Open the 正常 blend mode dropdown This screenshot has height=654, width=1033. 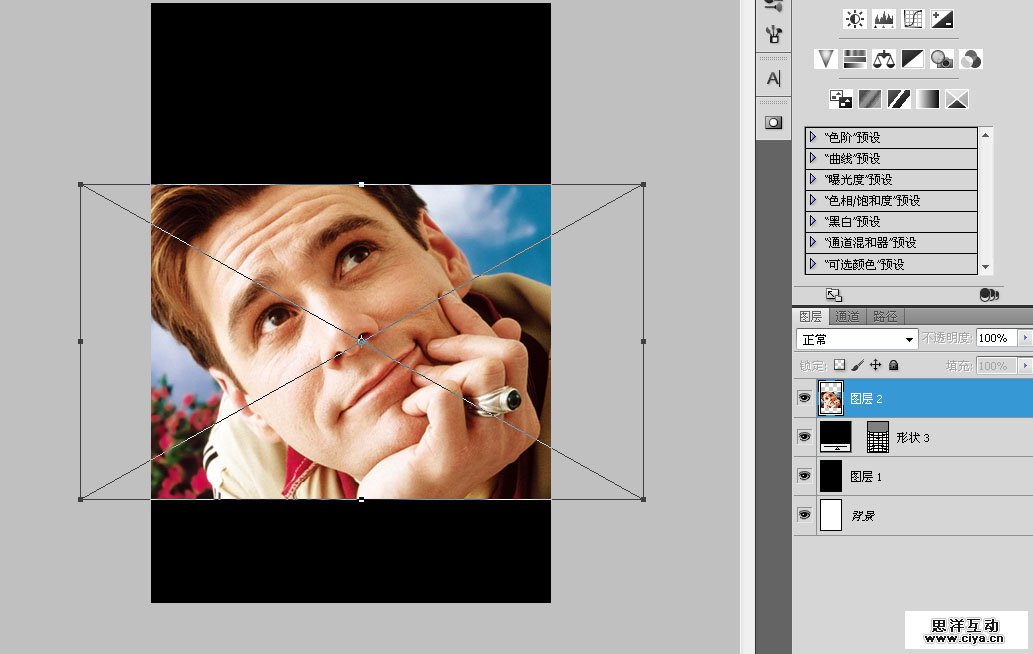coord(857,339)
